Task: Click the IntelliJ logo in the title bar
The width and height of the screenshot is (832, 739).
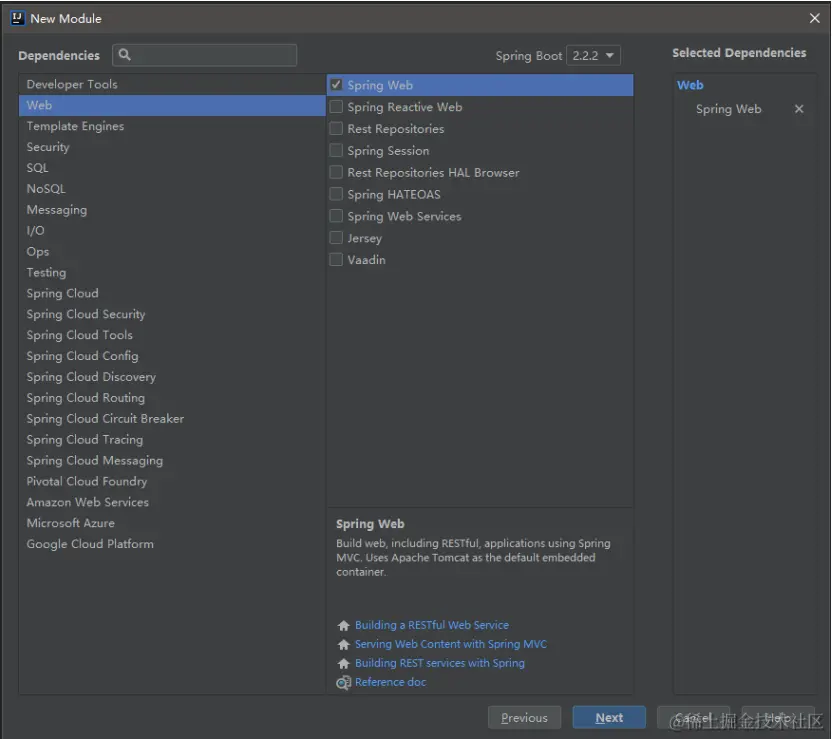Action: pos(17,19)
